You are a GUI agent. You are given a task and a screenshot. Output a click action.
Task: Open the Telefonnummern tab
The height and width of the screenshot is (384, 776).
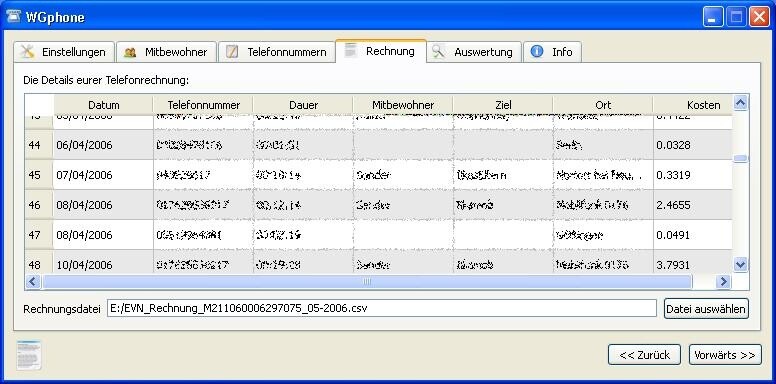[x=276, y=52]
